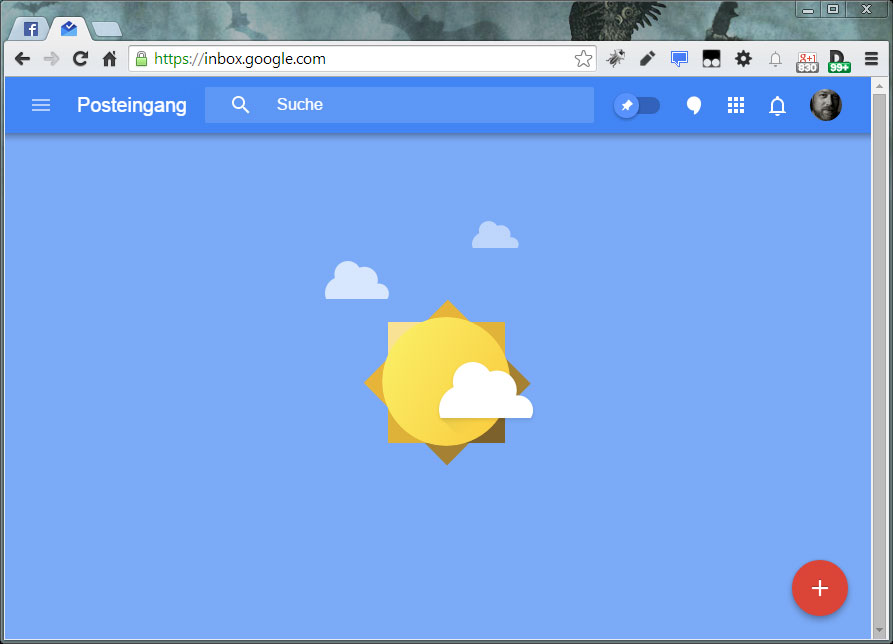Open the blue speech bubble extension
The height and width of the screenshot is (644, 893).
click(x=679, y=59)
